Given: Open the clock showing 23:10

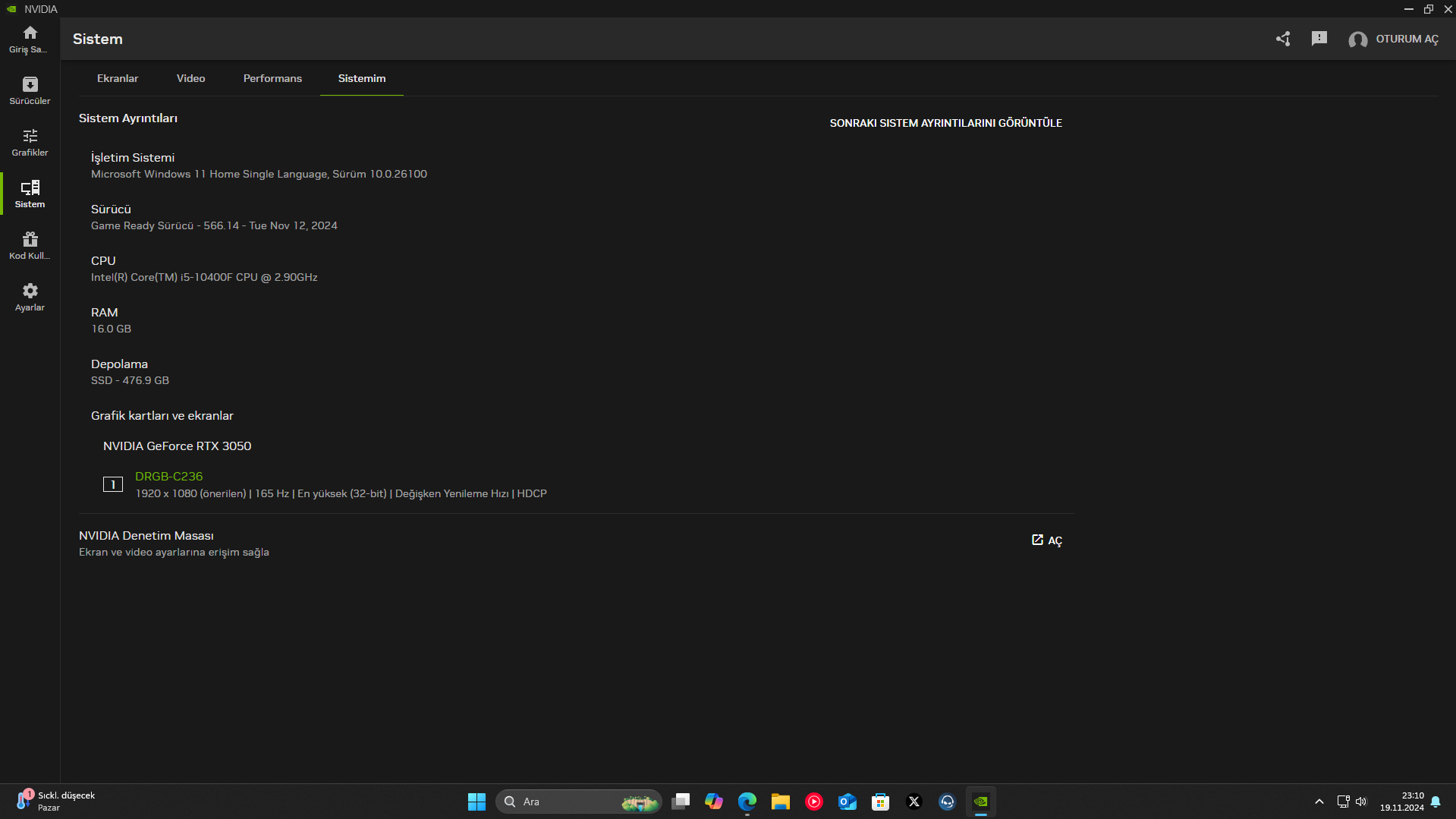Looking at the screenshot, I should coord(1402,802).
